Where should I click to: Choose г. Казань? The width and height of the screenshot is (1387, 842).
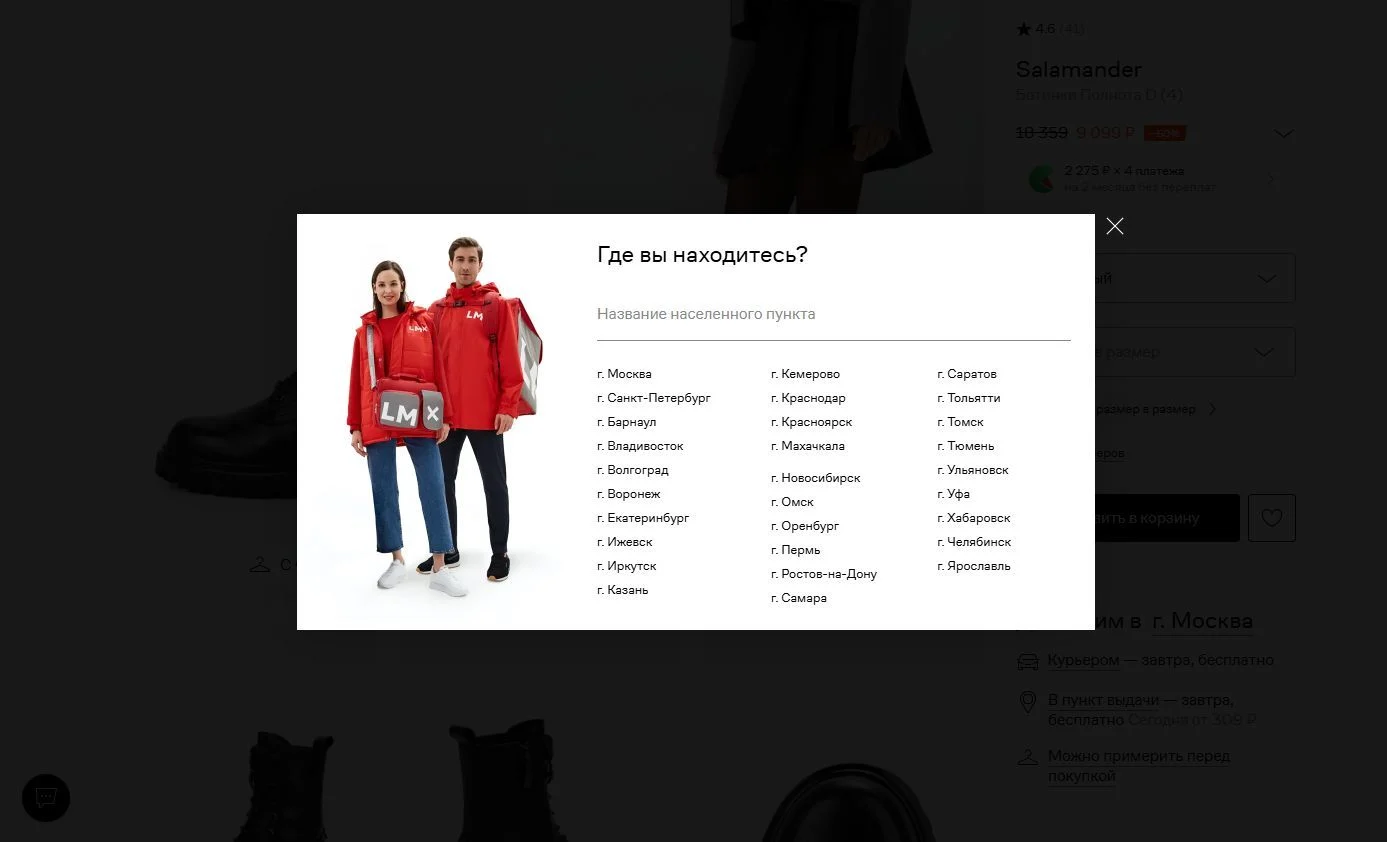[x=623, y=590]
